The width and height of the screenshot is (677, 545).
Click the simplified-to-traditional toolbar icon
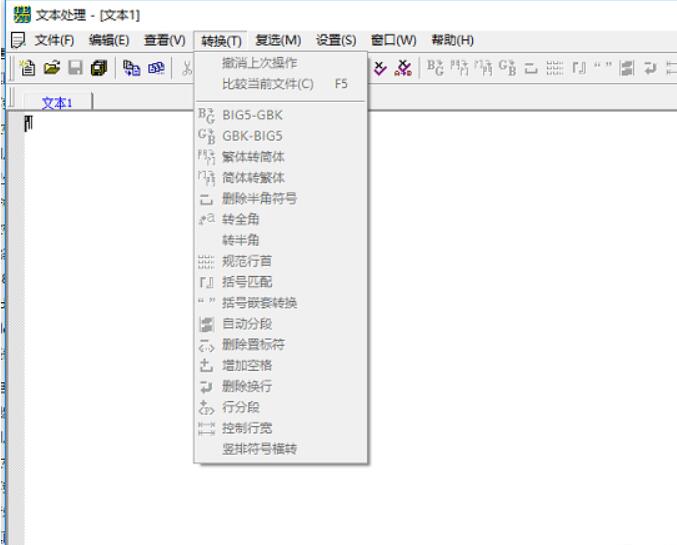[483, 68]
